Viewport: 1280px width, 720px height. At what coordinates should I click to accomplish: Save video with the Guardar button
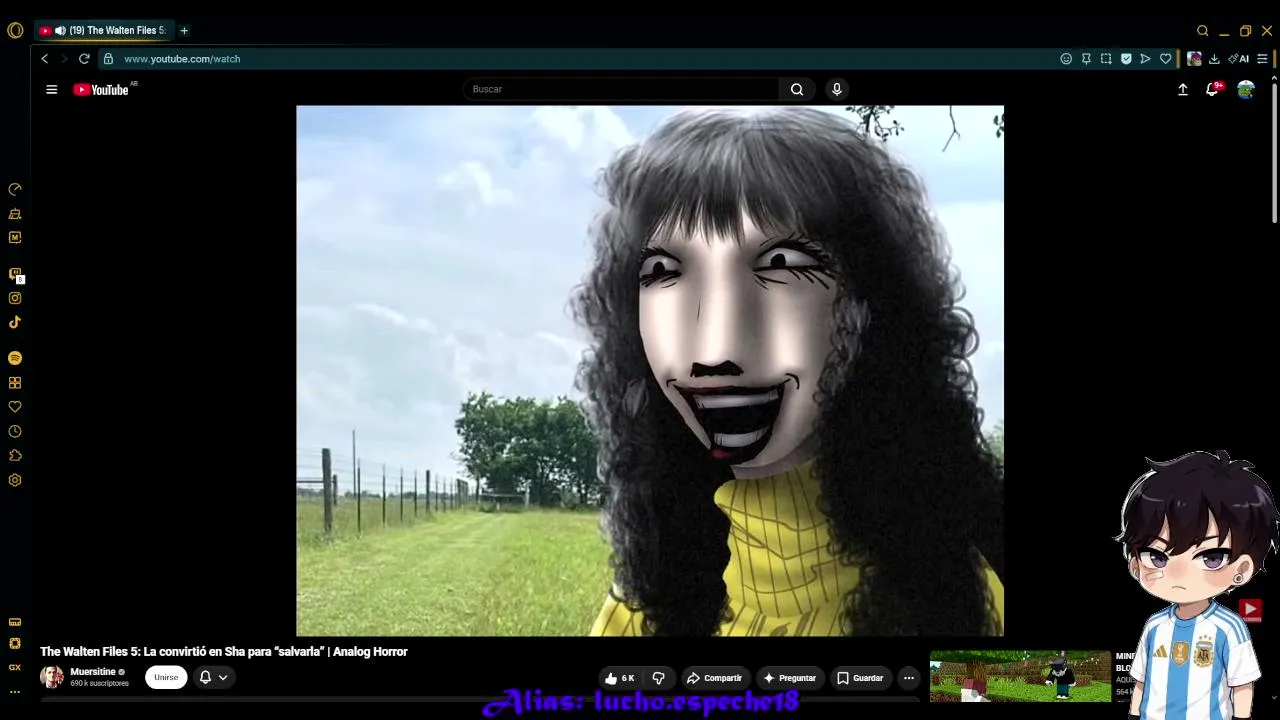click(860, 678)
